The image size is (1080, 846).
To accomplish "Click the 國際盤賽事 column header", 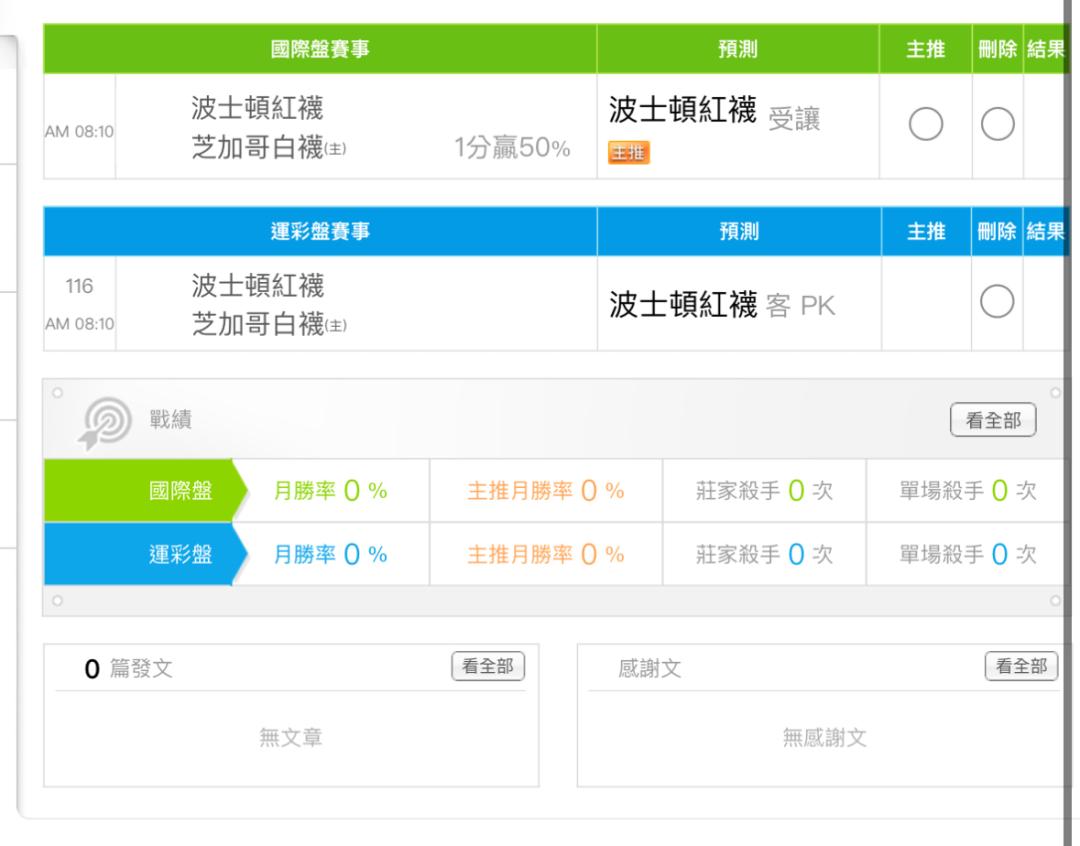I will 320,49.
